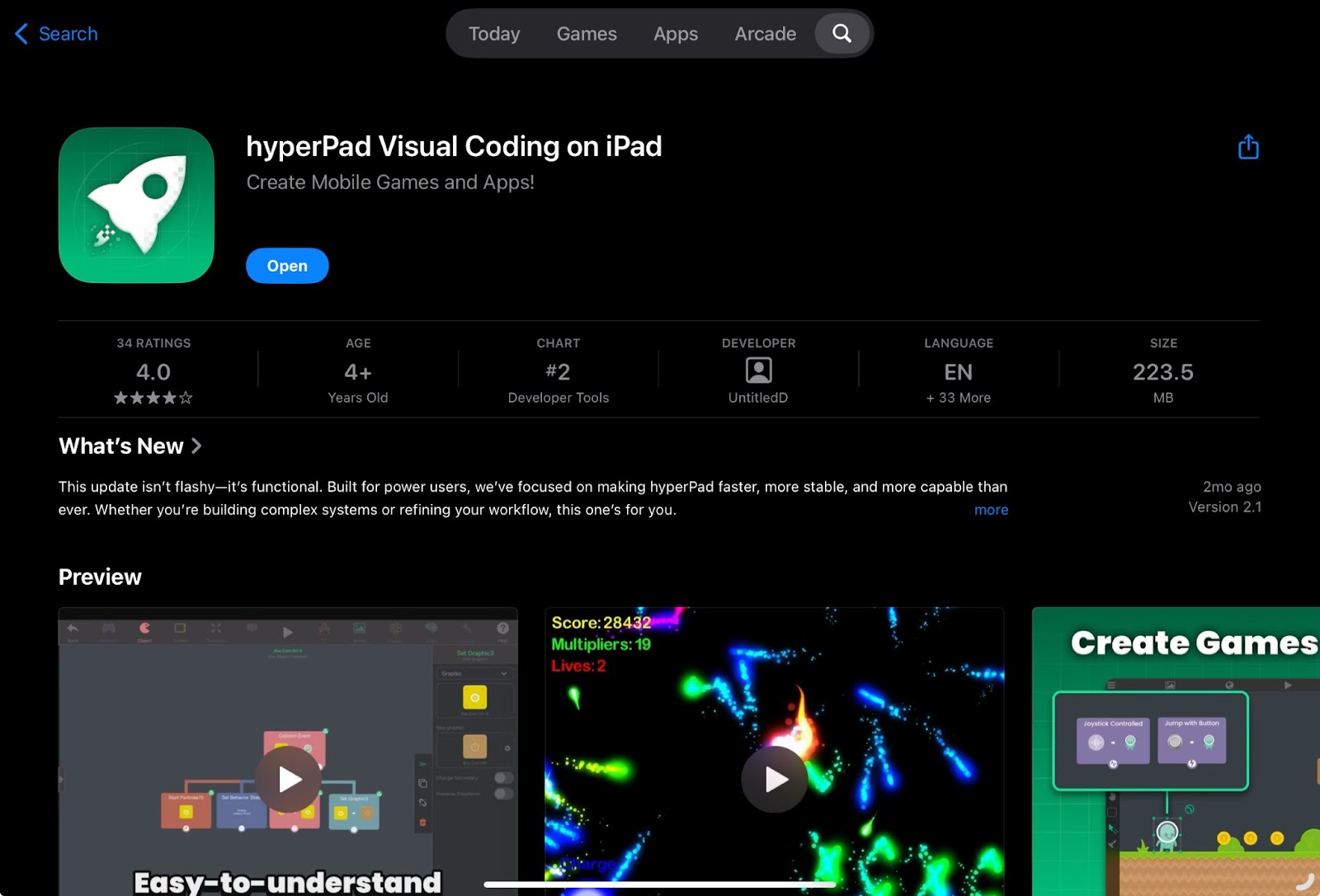Expand the What's New section chevron
This screenshot has width=1320, height=896.
coord(196,446)
